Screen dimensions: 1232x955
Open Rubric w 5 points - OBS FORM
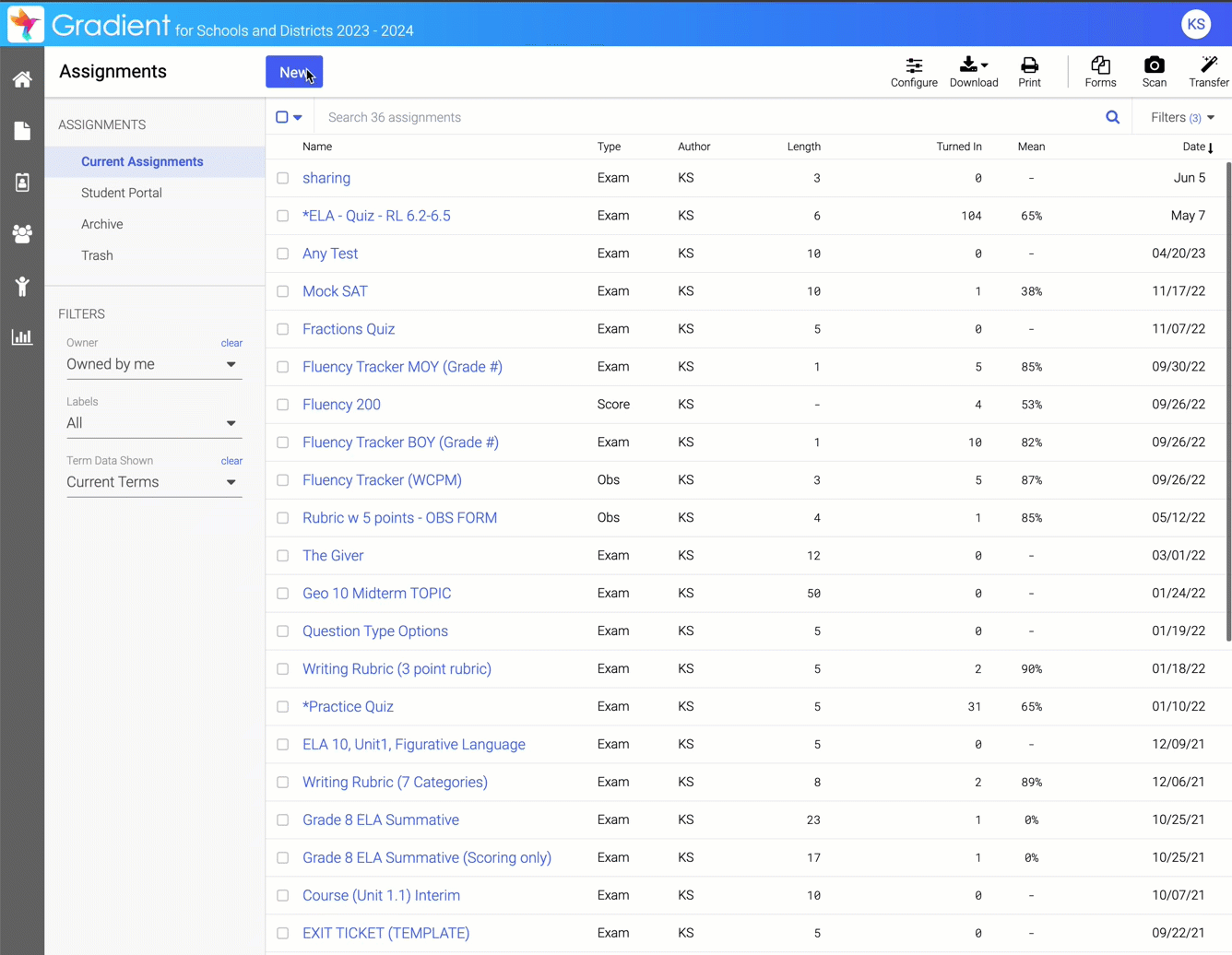pos(399,518)
